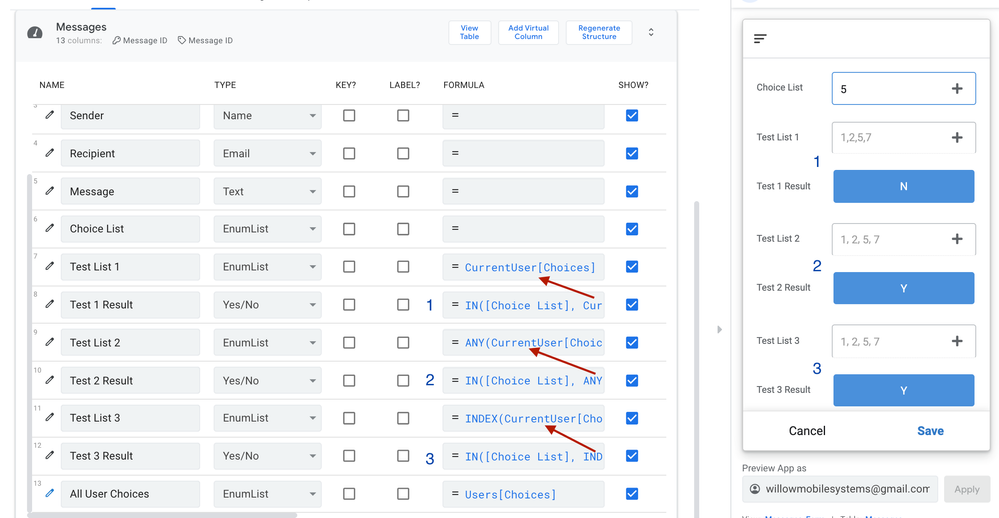The width and height of the screenshot is (999, 518).
Task: Toggle the Test 2 Result Y button
Action: 903,288
